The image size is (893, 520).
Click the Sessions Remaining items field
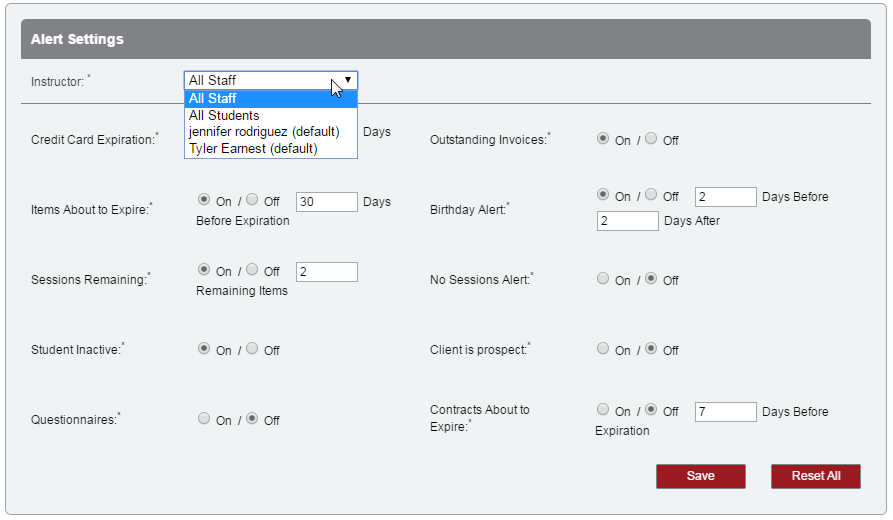(326, 272)
